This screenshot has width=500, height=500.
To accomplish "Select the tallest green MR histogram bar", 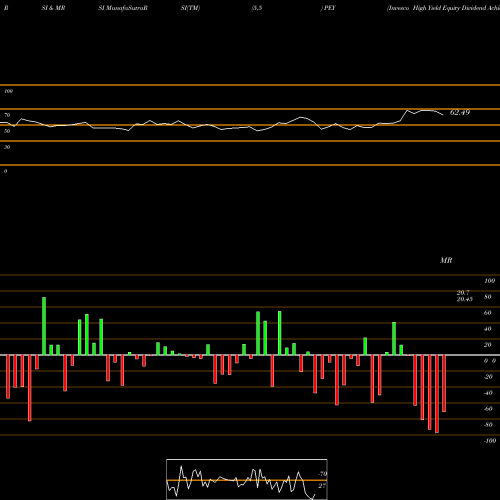I will (44, 326).
